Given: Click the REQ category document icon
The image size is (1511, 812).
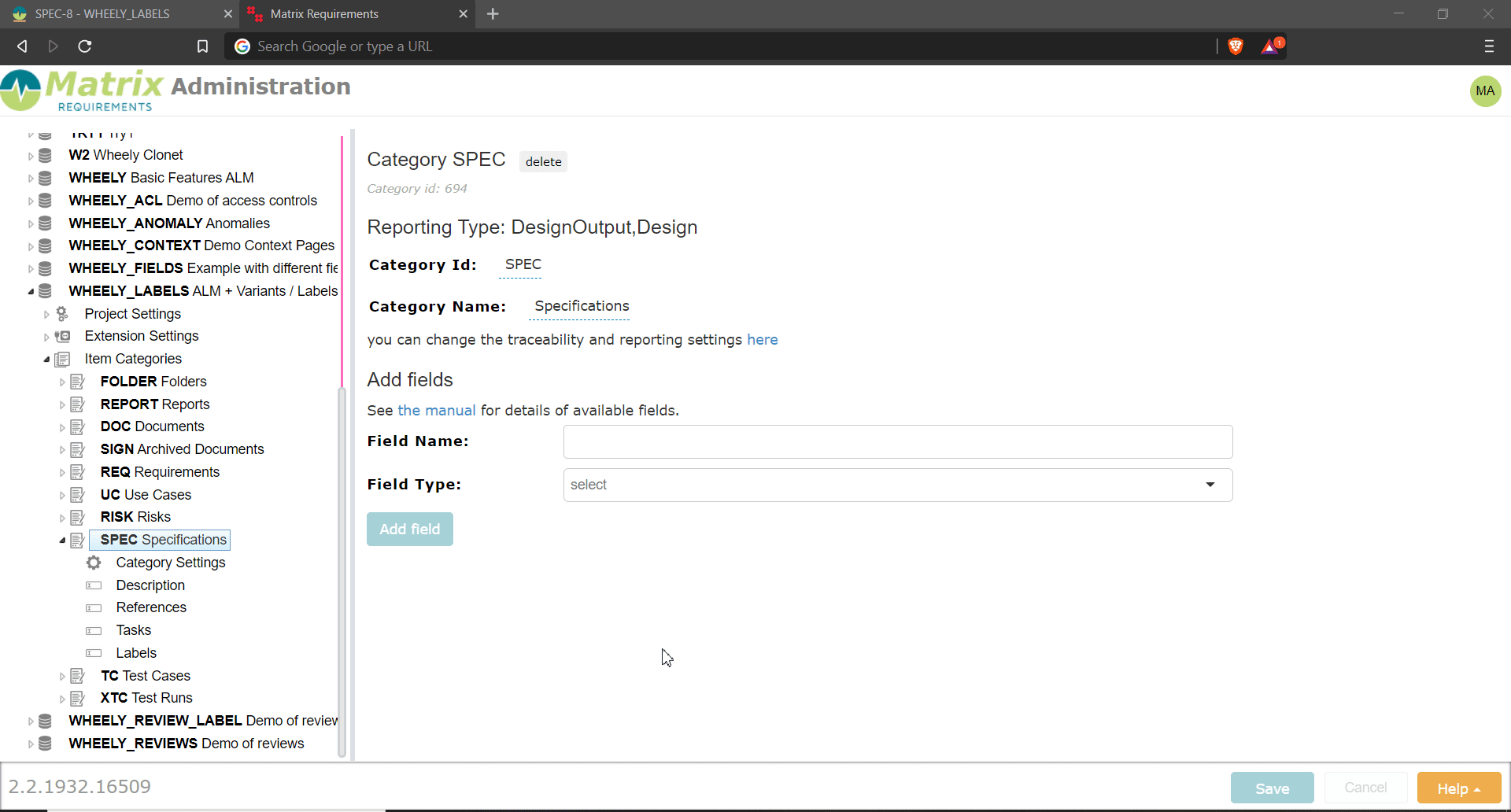Looking at the screenshot, I should (x=78, y=473).
